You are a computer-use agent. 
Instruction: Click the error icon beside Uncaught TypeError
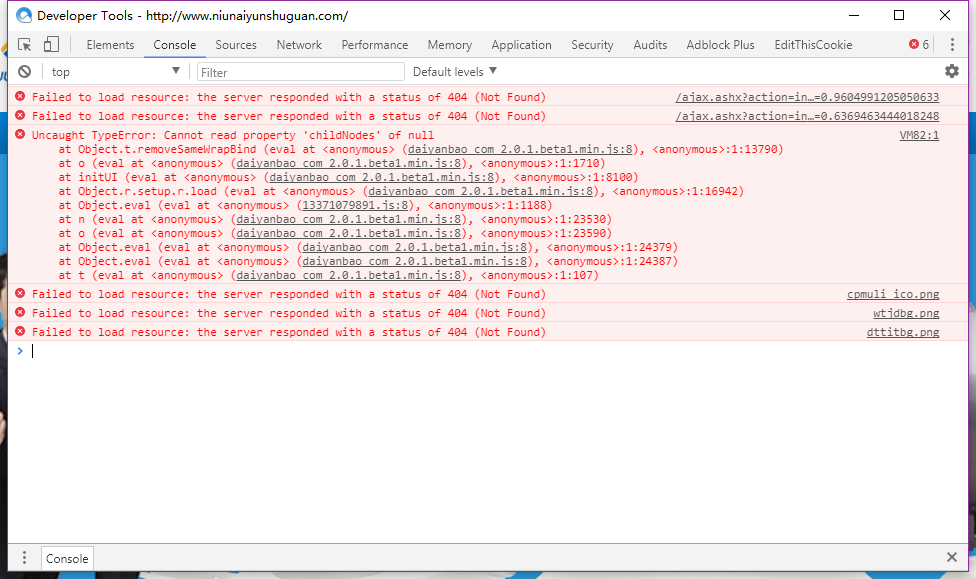[x=20, y=135]
